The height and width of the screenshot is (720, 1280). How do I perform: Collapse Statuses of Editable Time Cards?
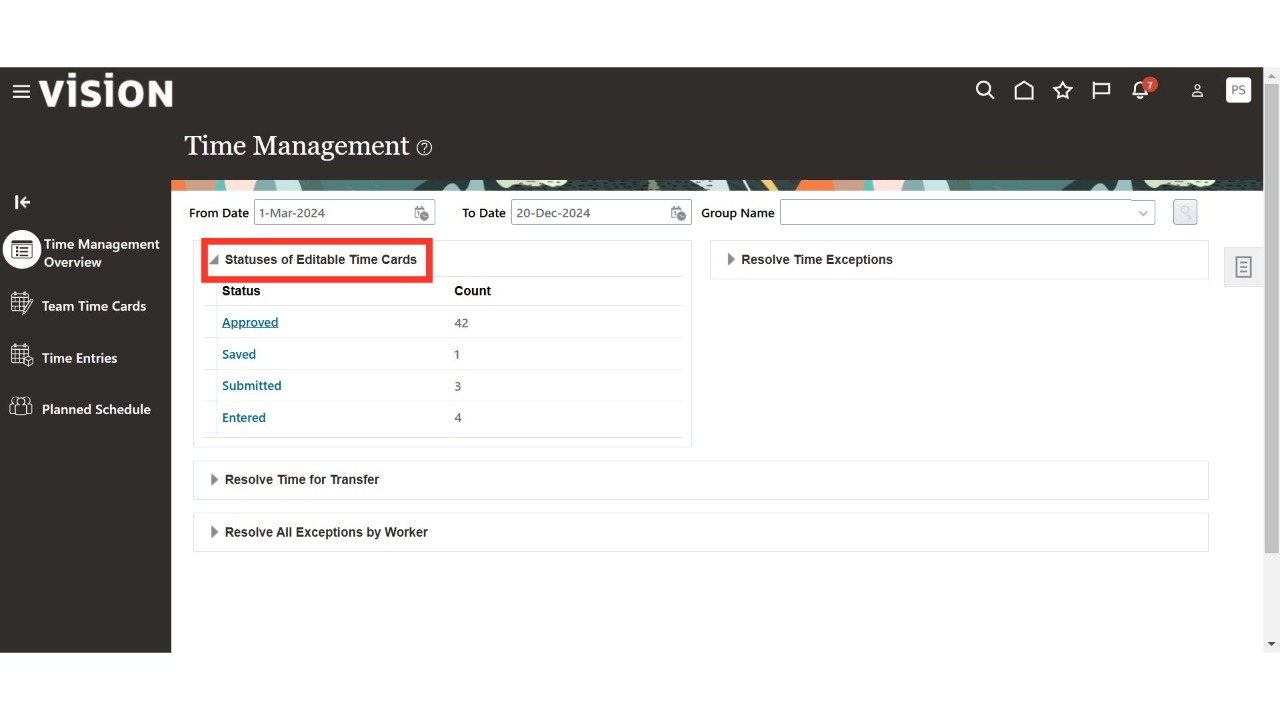214,260
